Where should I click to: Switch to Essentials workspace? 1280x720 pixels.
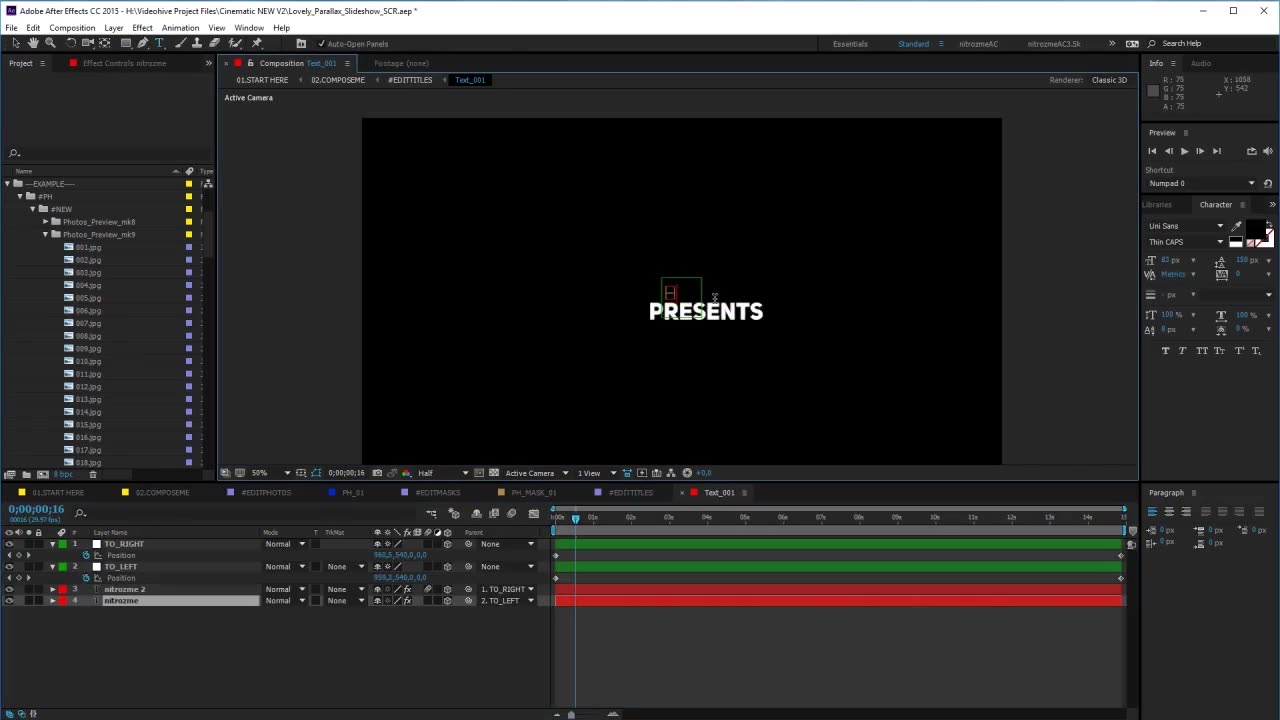[x=850, y=44]
